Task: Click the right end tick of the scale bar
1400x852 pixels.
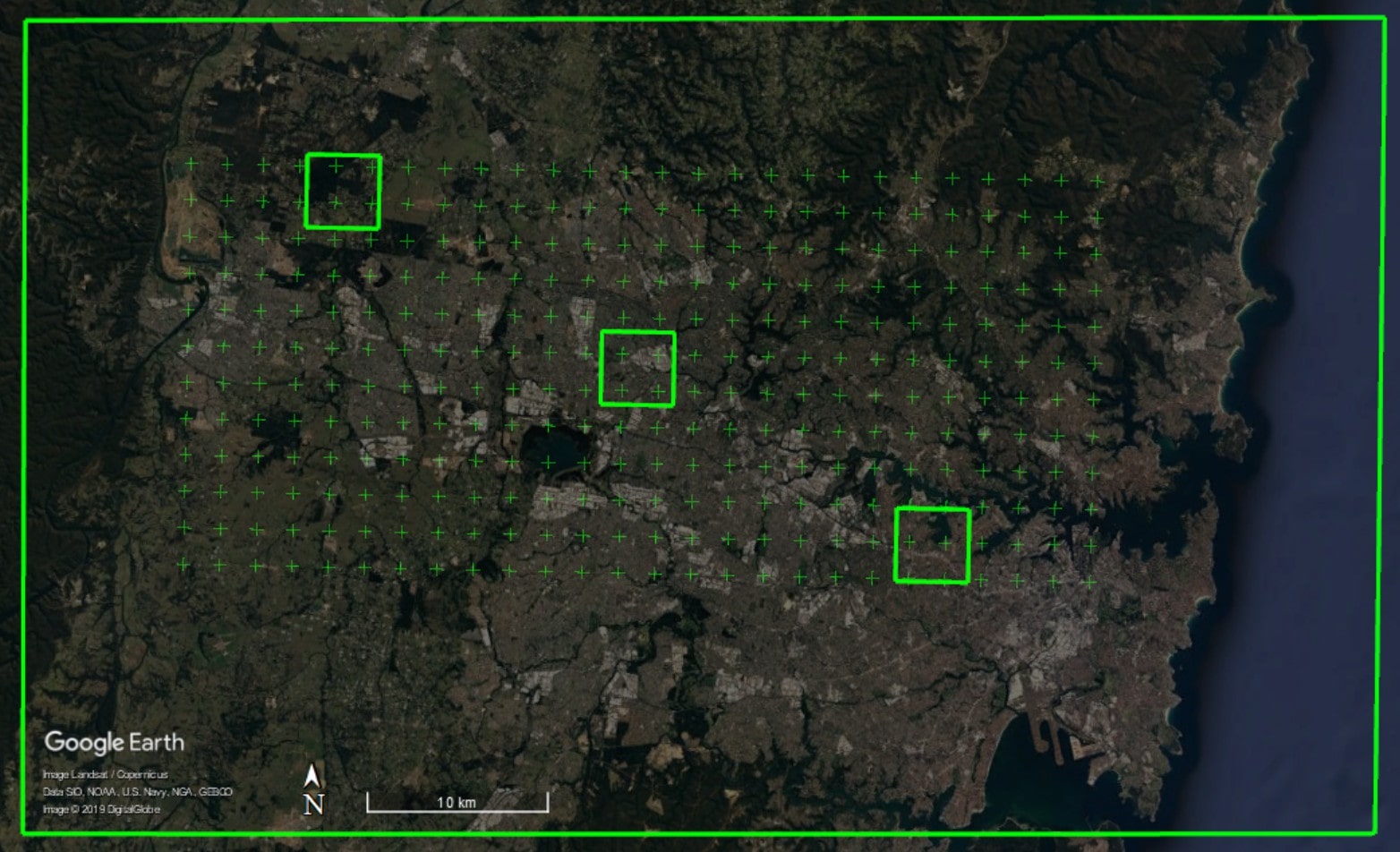Action: click(x=548, y=802)
